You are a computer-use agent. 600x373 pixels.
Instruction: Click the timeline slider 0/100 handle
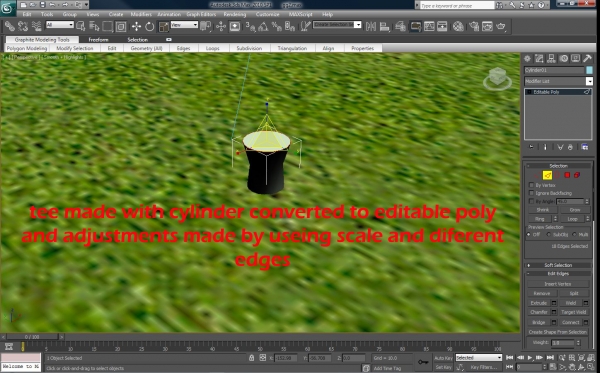click(32, 337)
